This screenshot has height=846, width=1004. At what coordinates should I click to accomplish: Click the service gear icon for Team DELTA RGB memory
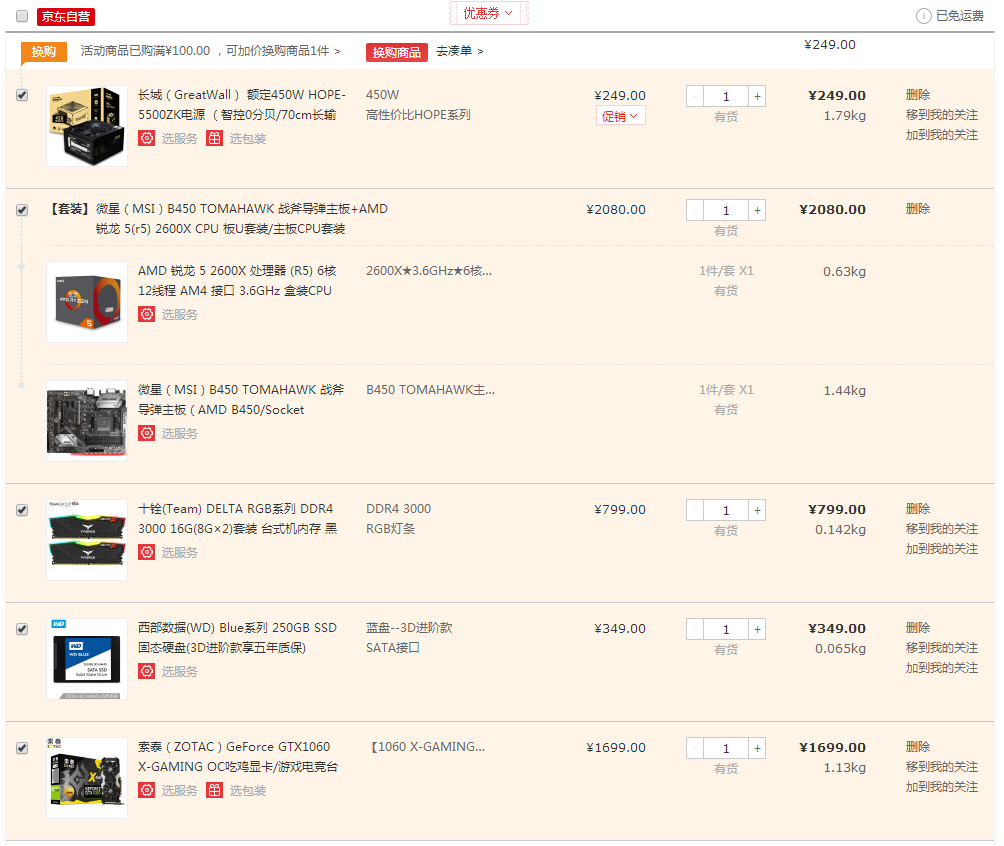(147, 552)
